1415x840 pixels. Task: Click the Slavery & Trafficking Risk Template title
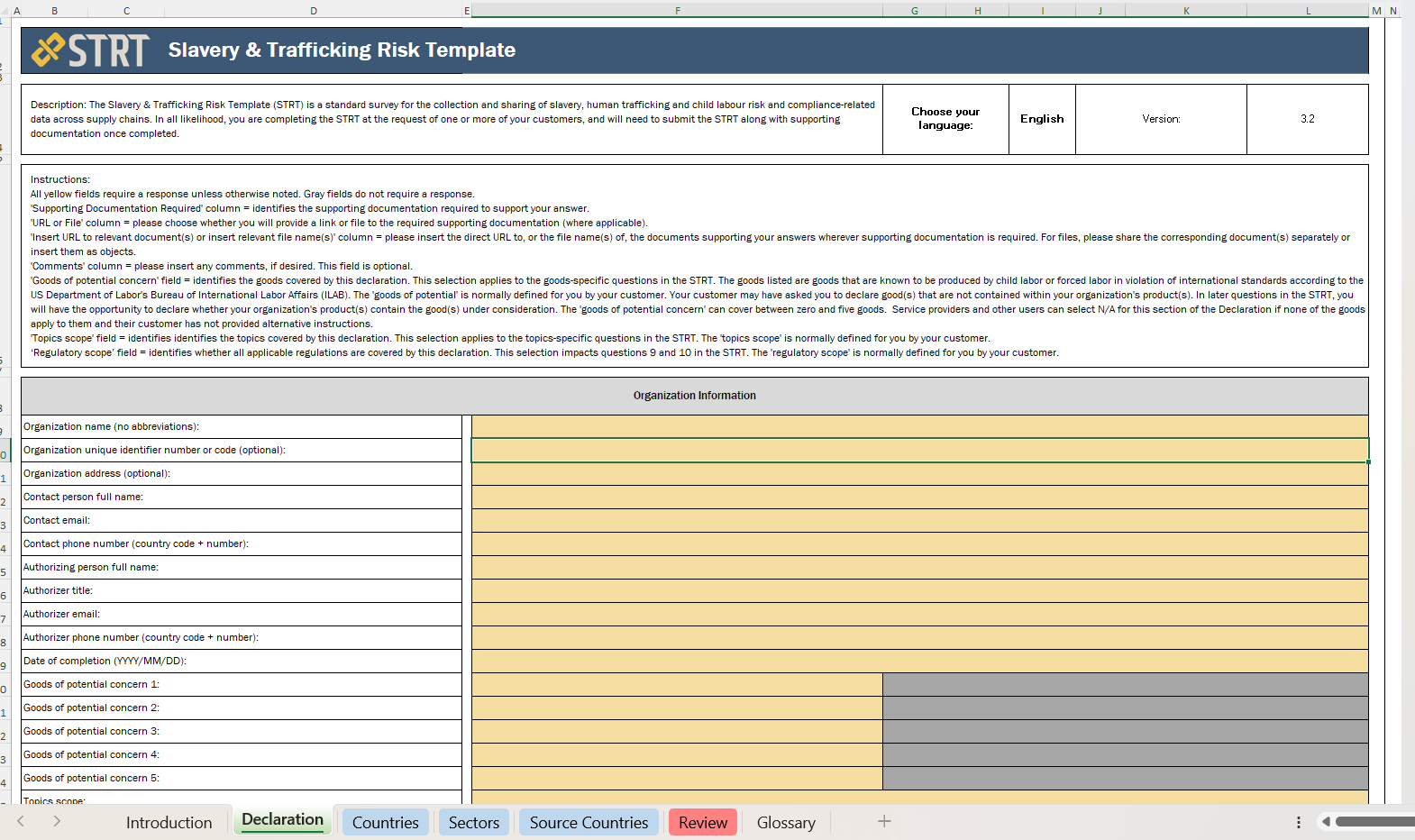(342, 50)
